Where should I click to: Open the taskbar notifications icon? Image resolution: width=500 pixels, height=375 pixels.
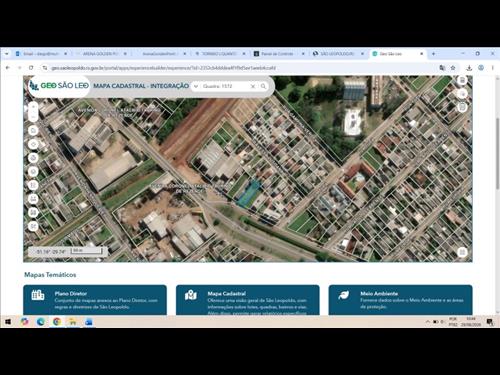pos(490,322)
